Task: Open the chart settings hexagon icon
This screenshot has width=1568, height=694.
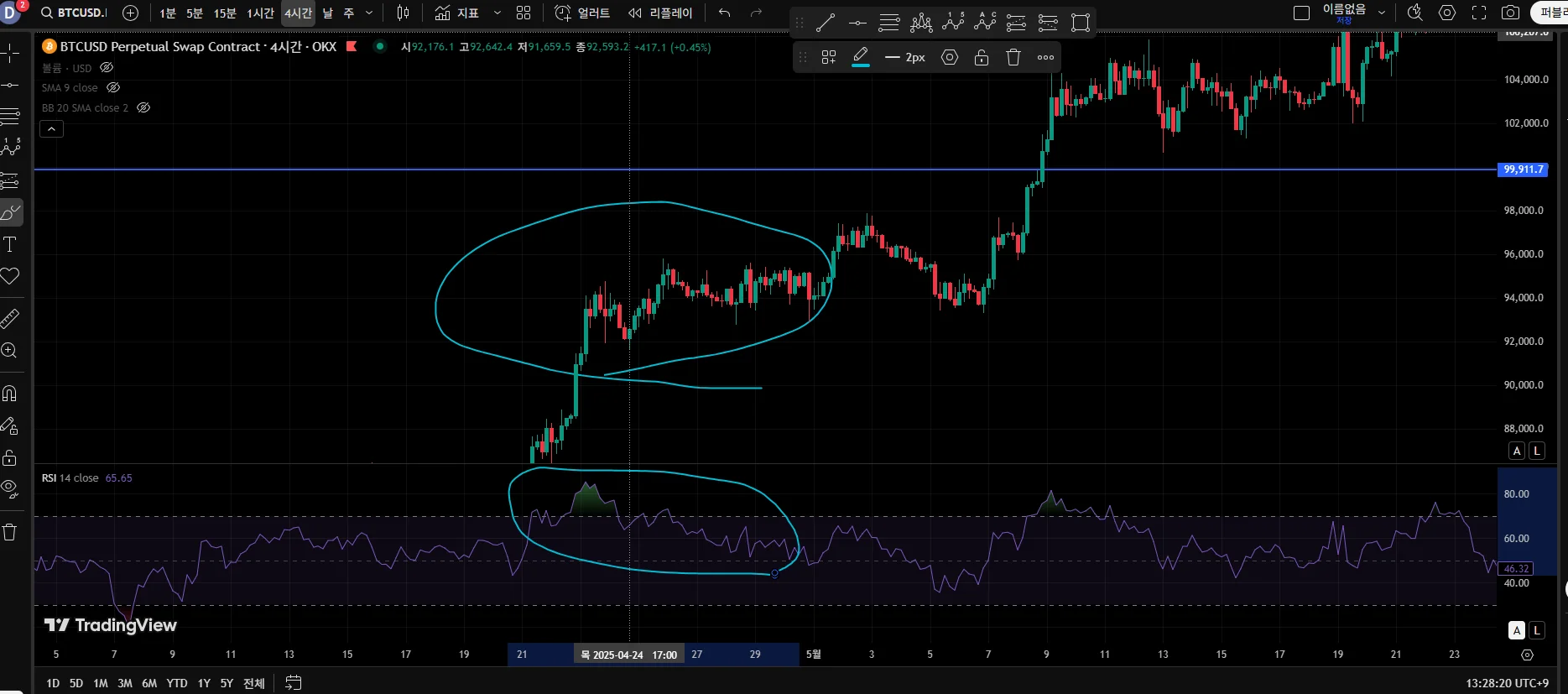Action: click(x=1447, y=13)
